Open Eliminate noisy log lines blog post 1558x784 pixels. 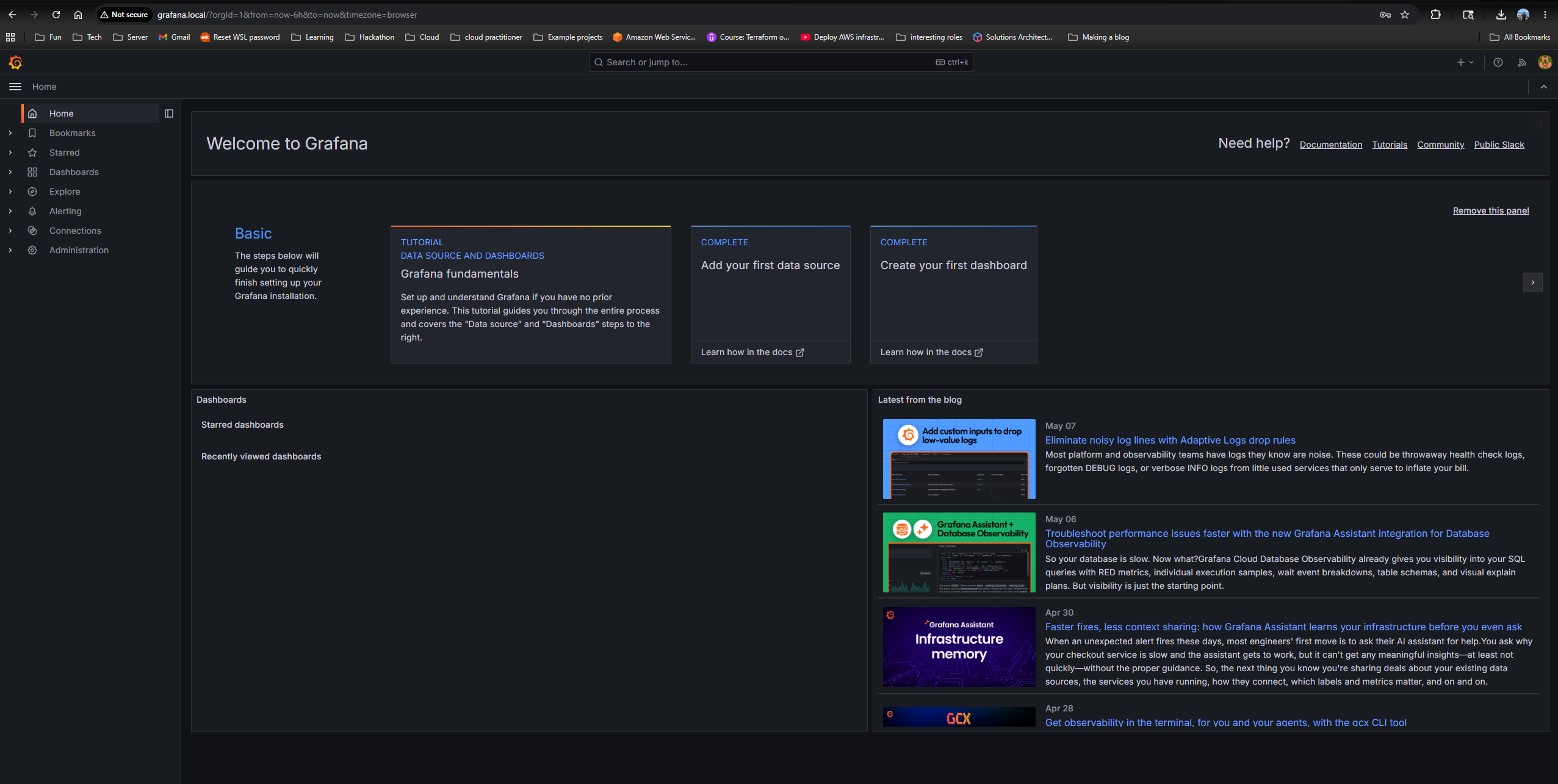click(1170, 441)
